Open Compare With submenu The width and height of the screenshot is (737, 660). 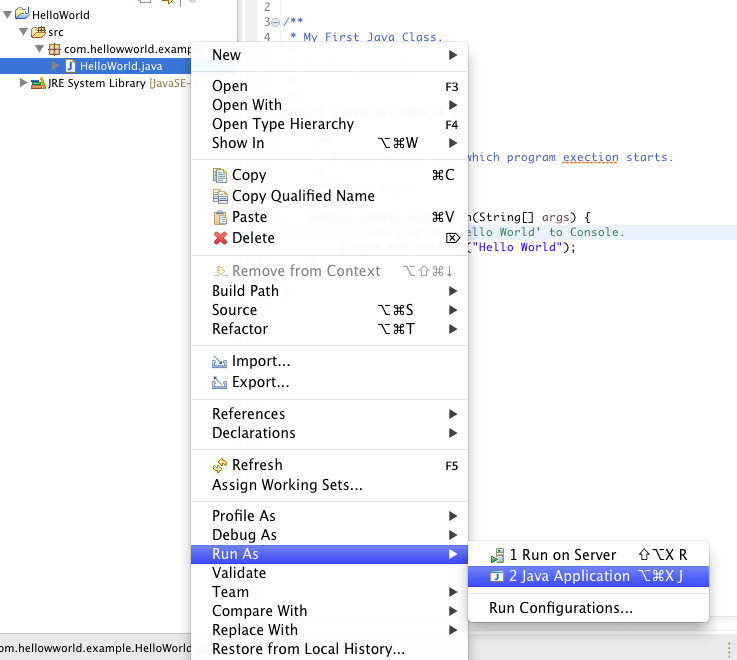tap(329, 611)
